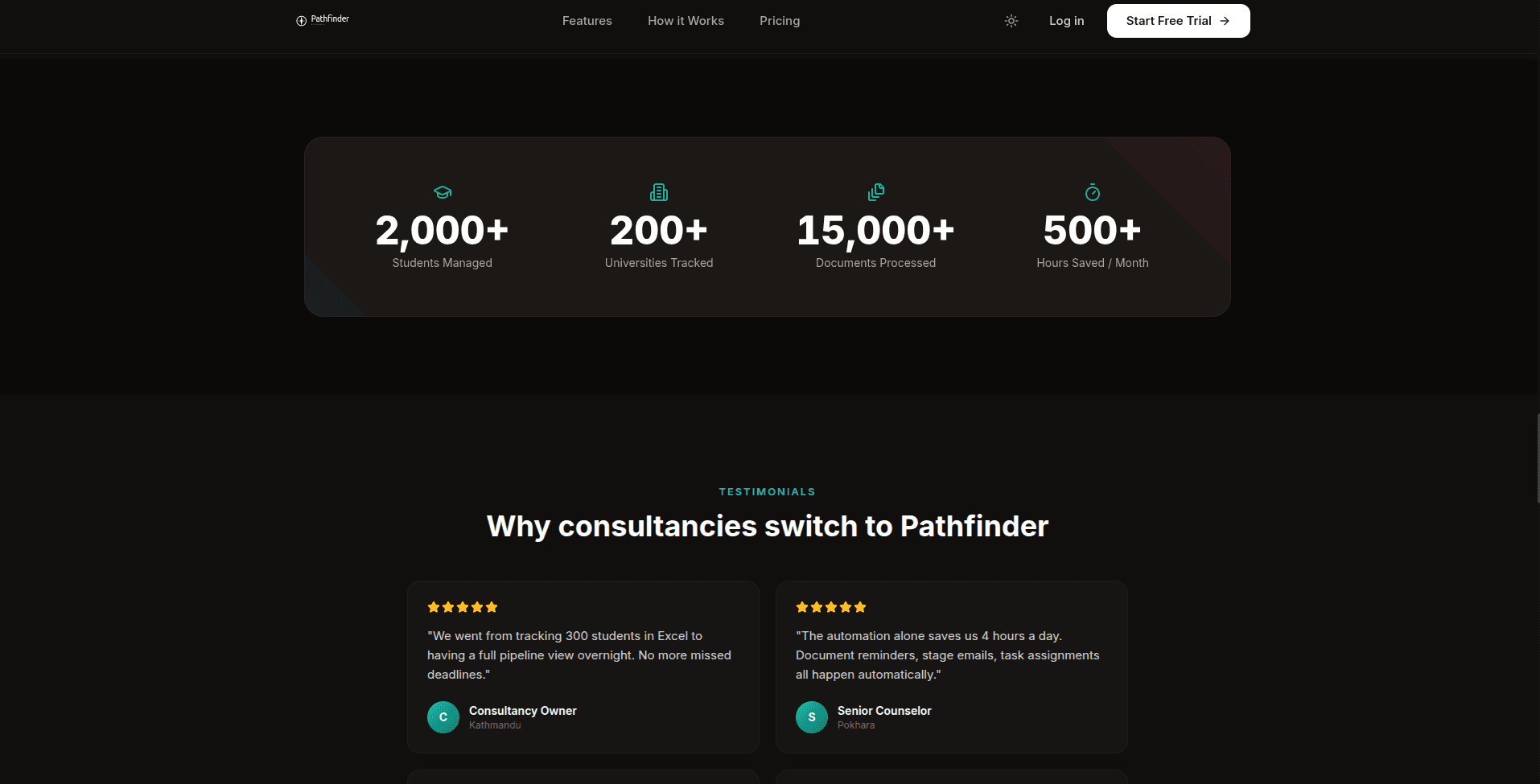
Task: Click the documents icon above Documents Processed
Action: [876, 192]
